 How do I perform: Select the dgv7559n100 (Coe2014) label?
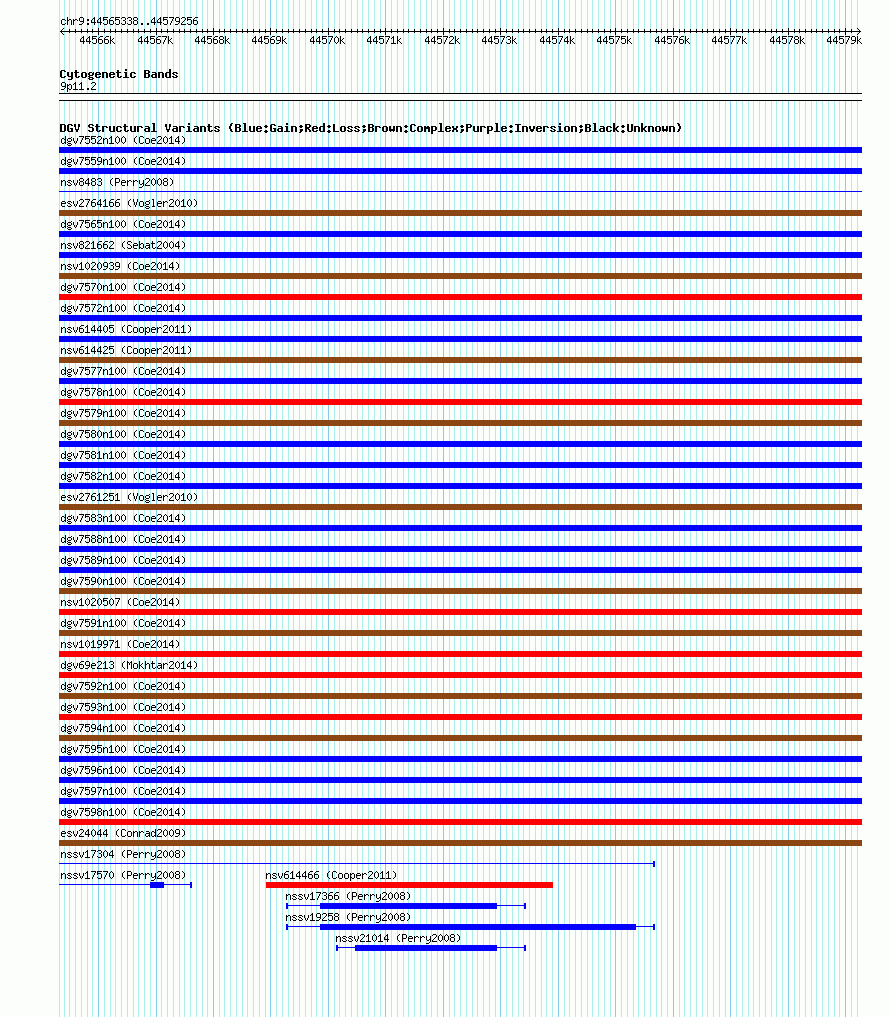(123, 161)
